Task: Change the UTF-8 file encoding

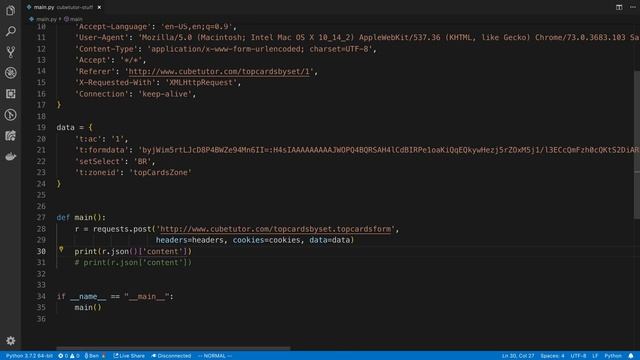Action: point(578,356)
